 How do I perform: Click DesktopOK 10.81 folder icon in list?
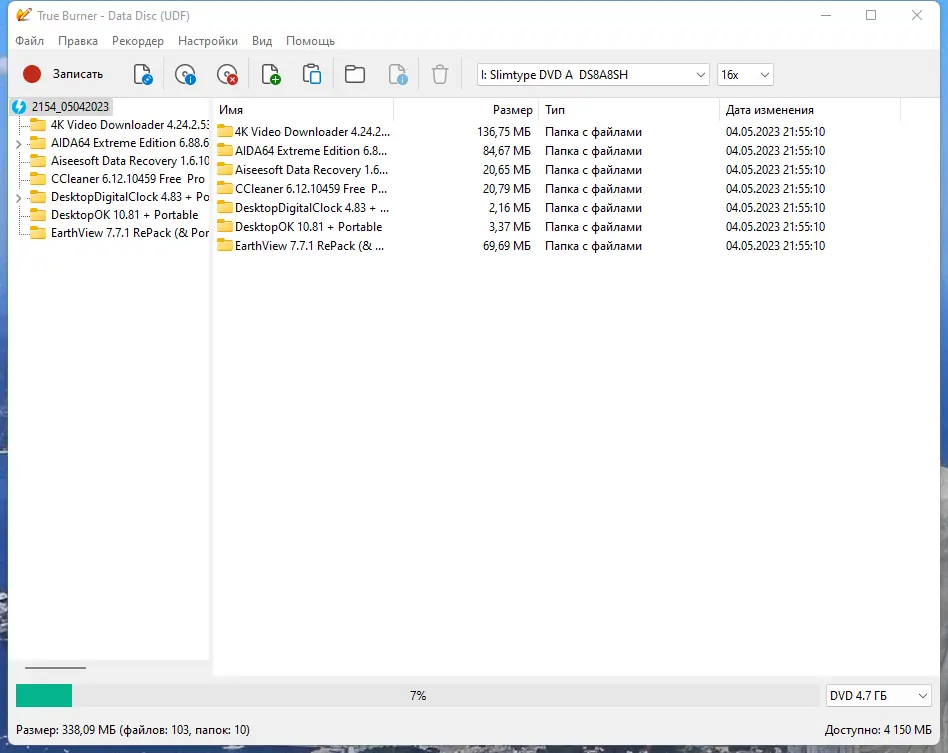pyautogui.click(x=225, y=227)
